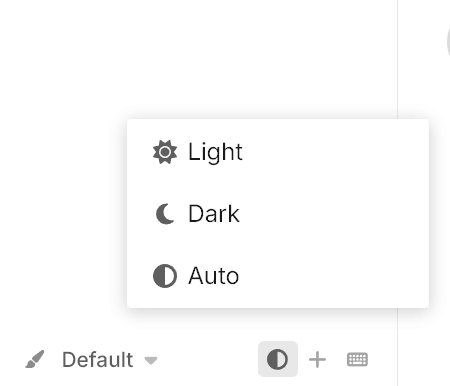Click the white padding below the Auto entry
Viewport: 450px width, 386px height.
pos(278,300)
